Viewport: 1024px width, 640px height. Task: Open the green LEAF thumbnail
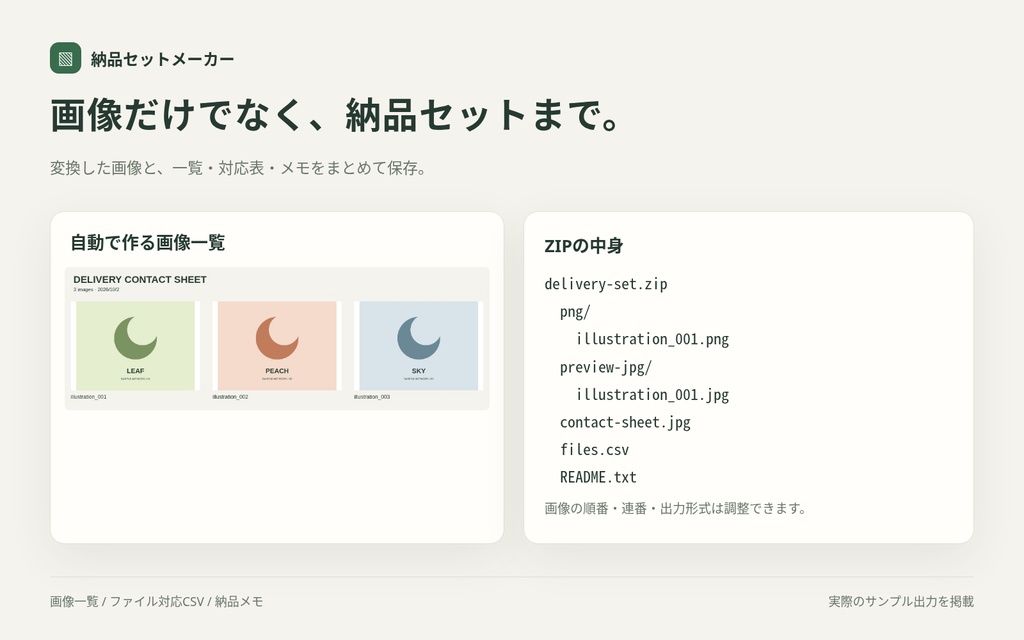click(x=135, y=345)
